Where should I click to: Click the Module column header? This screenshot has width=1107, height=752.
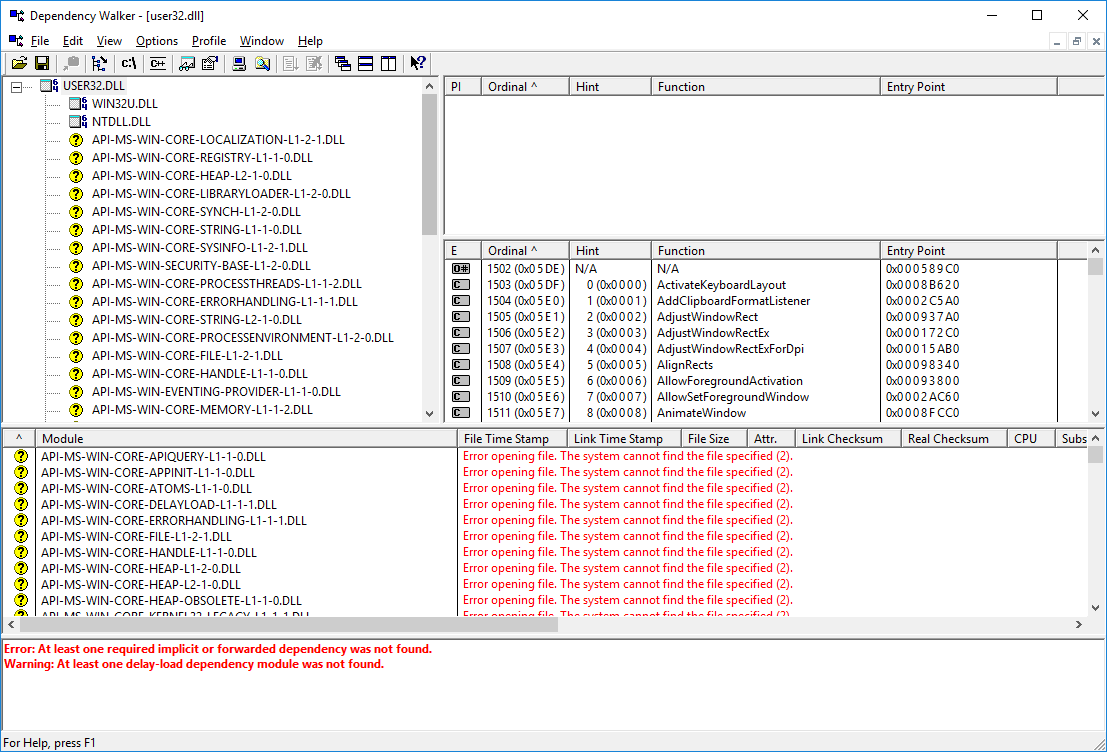click(246, 439)
